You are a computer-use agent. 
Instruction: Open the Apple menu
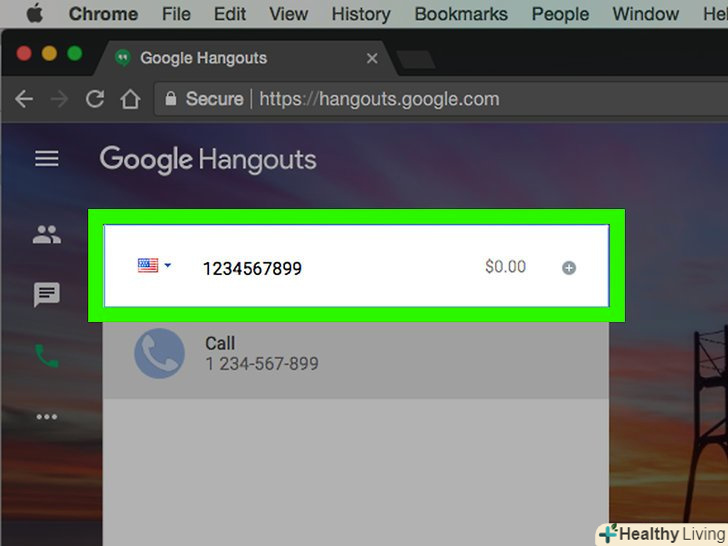pos(34,14)
